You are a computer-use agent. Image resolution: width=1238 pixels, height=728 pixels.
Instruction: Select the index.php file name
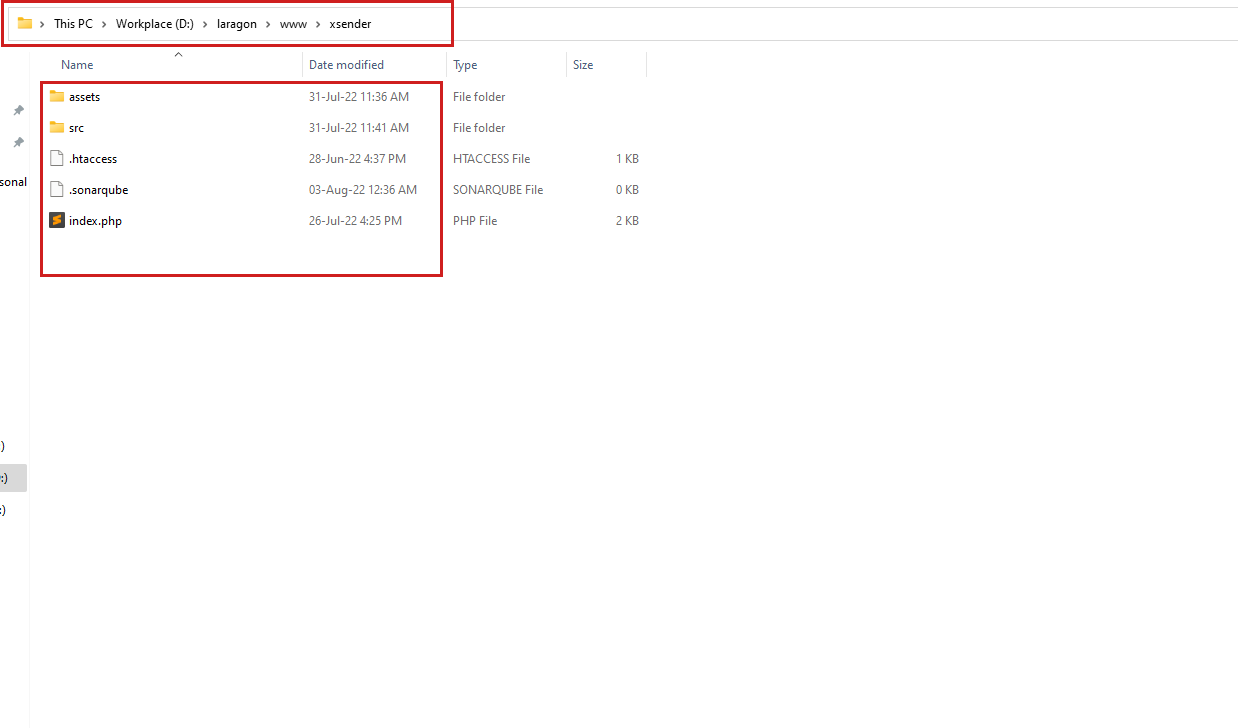pos(96,221)
